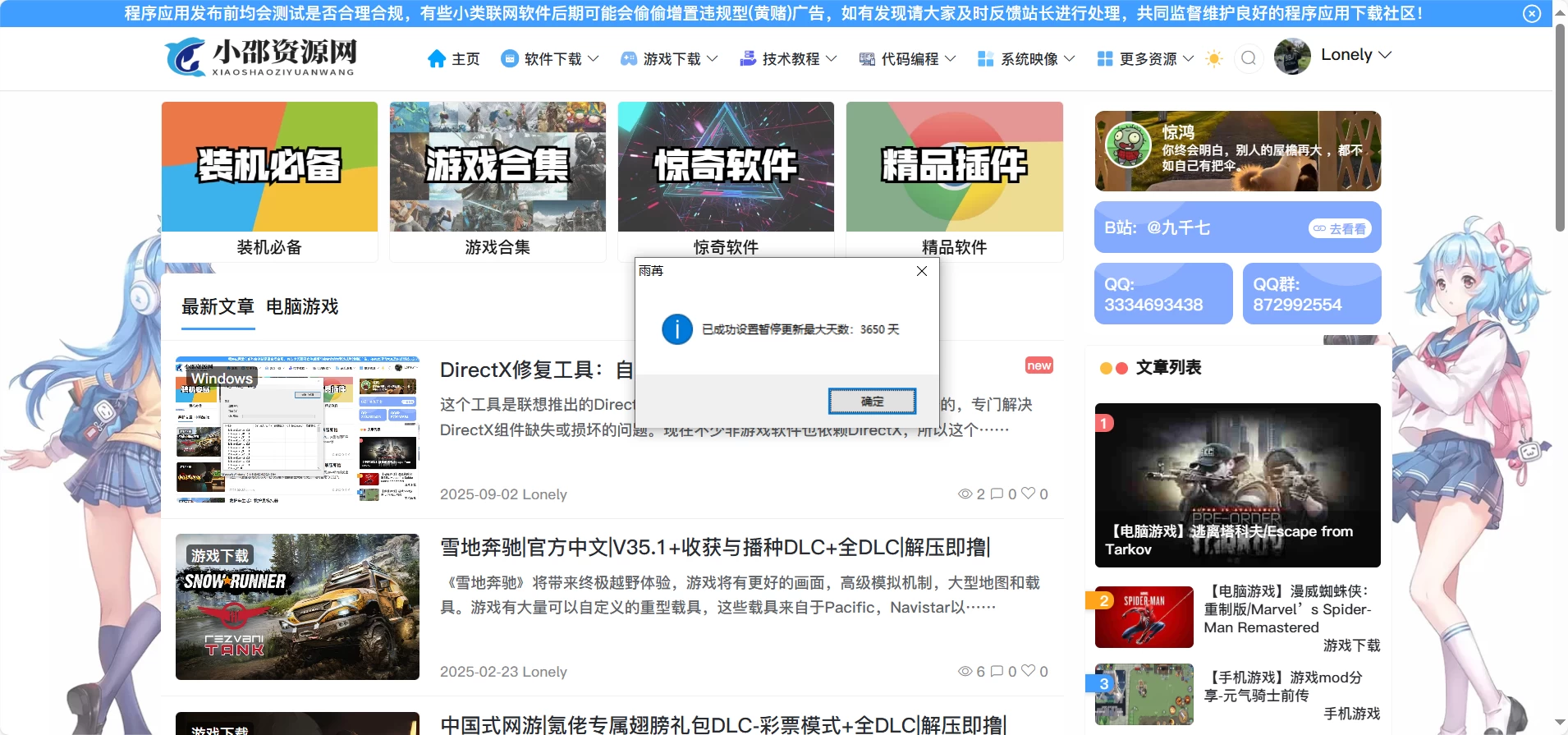The height and width of the screenshot is (735, 1568).
Task: Click the page vertical scrollbar thumb
Action: point(1560,130)
